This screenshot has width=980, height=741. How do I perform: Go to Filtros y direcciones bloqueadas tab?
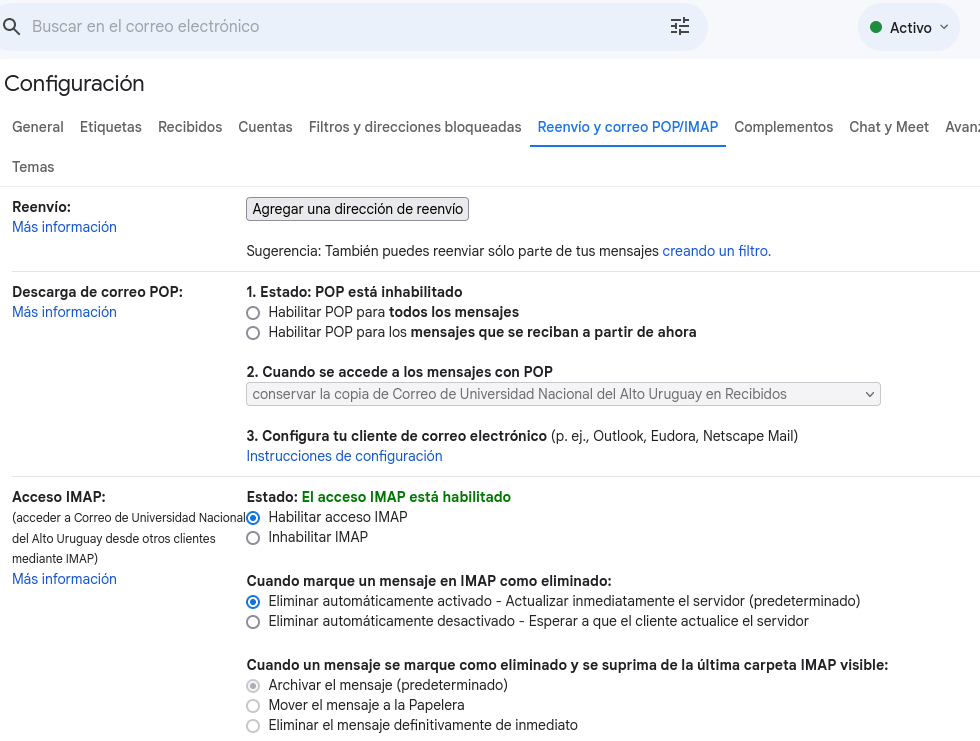[415, 127]
